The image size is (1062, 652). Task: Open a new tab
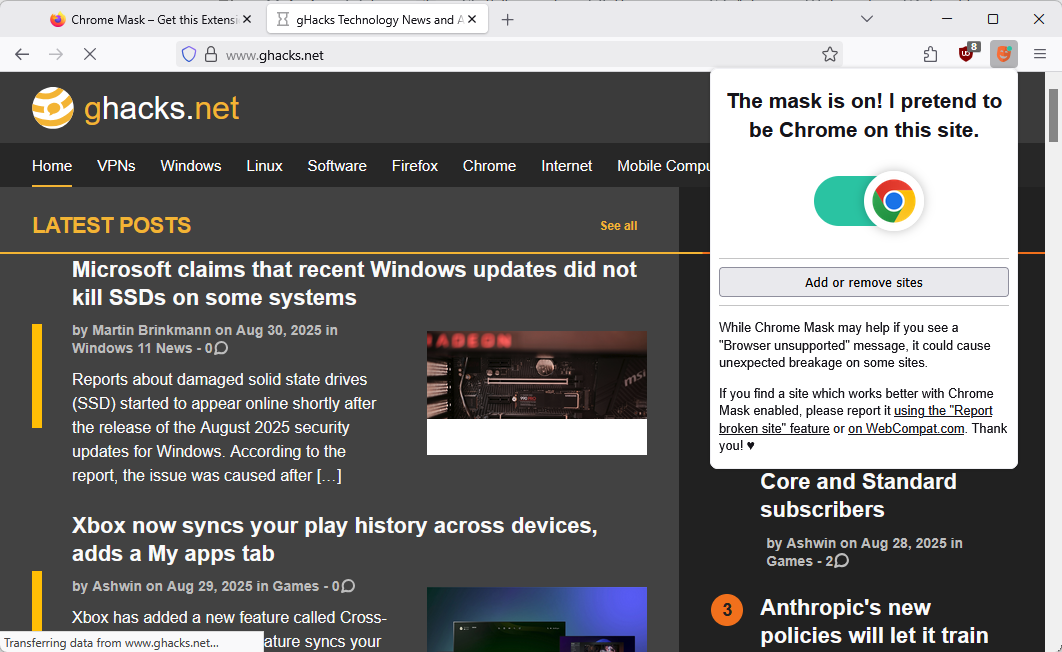point(507,20)
